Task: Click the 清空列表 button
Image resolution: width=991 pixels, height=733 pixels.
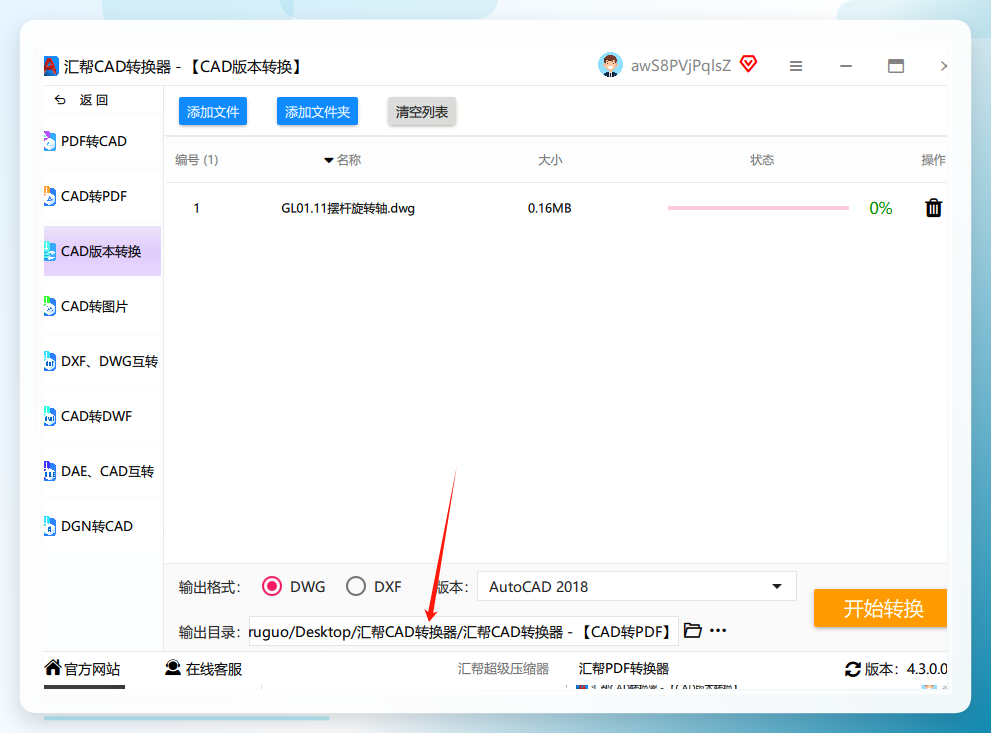Action: pos(422,112)
